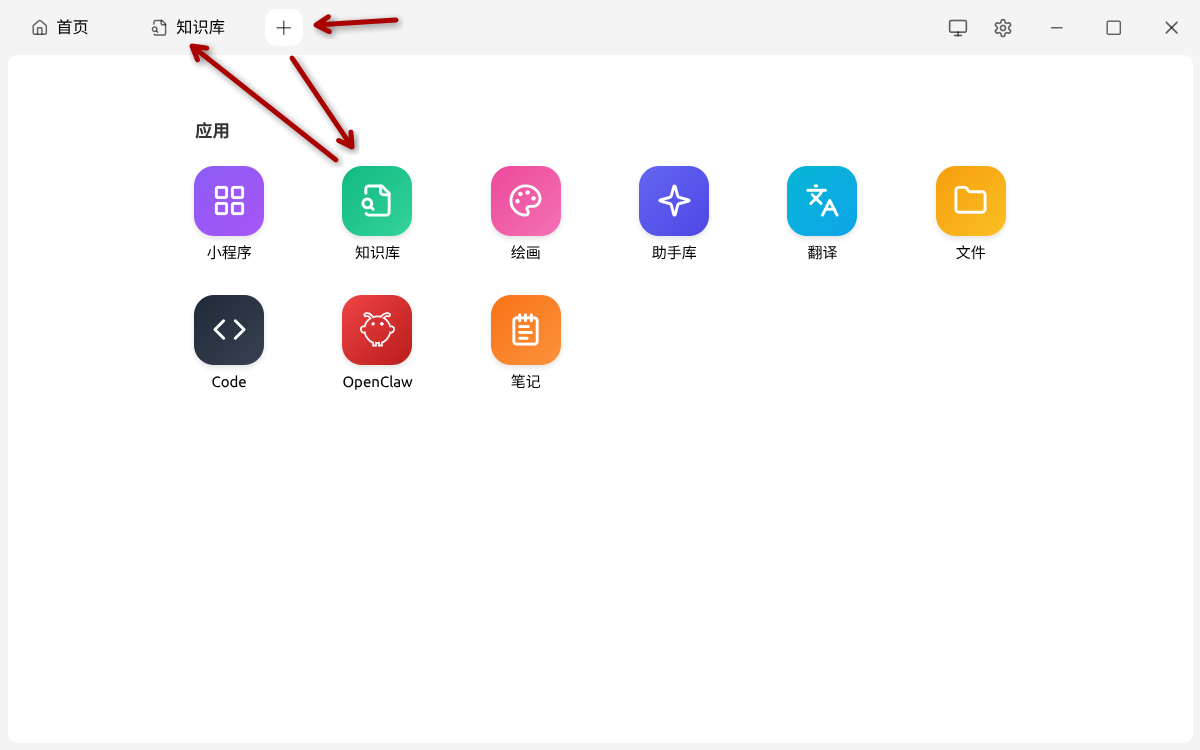Click the monitor icon near the settings gear

click(957, 27)
